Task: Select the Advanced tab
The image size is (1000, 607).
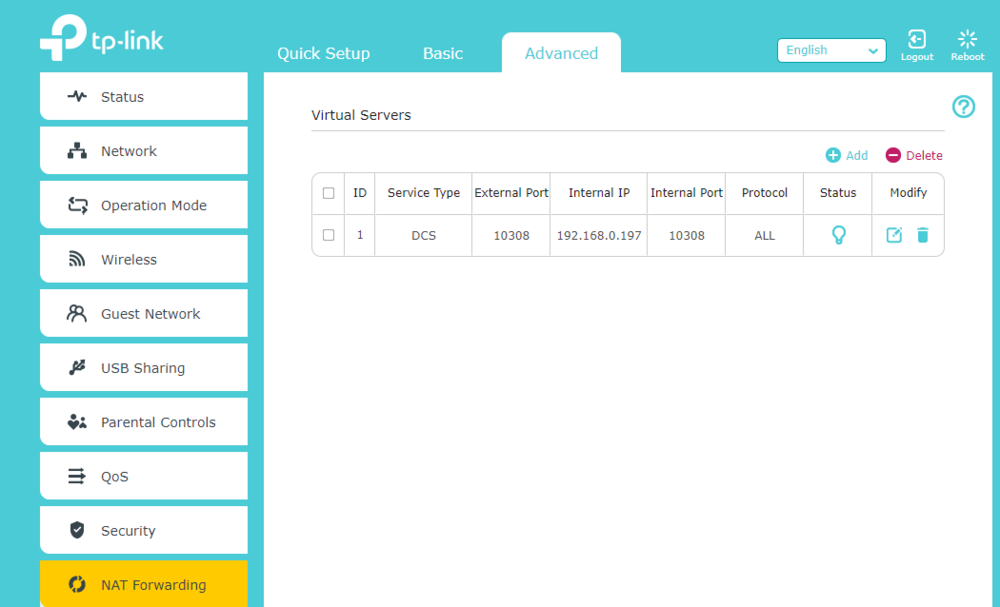Action: pos(561,54)
